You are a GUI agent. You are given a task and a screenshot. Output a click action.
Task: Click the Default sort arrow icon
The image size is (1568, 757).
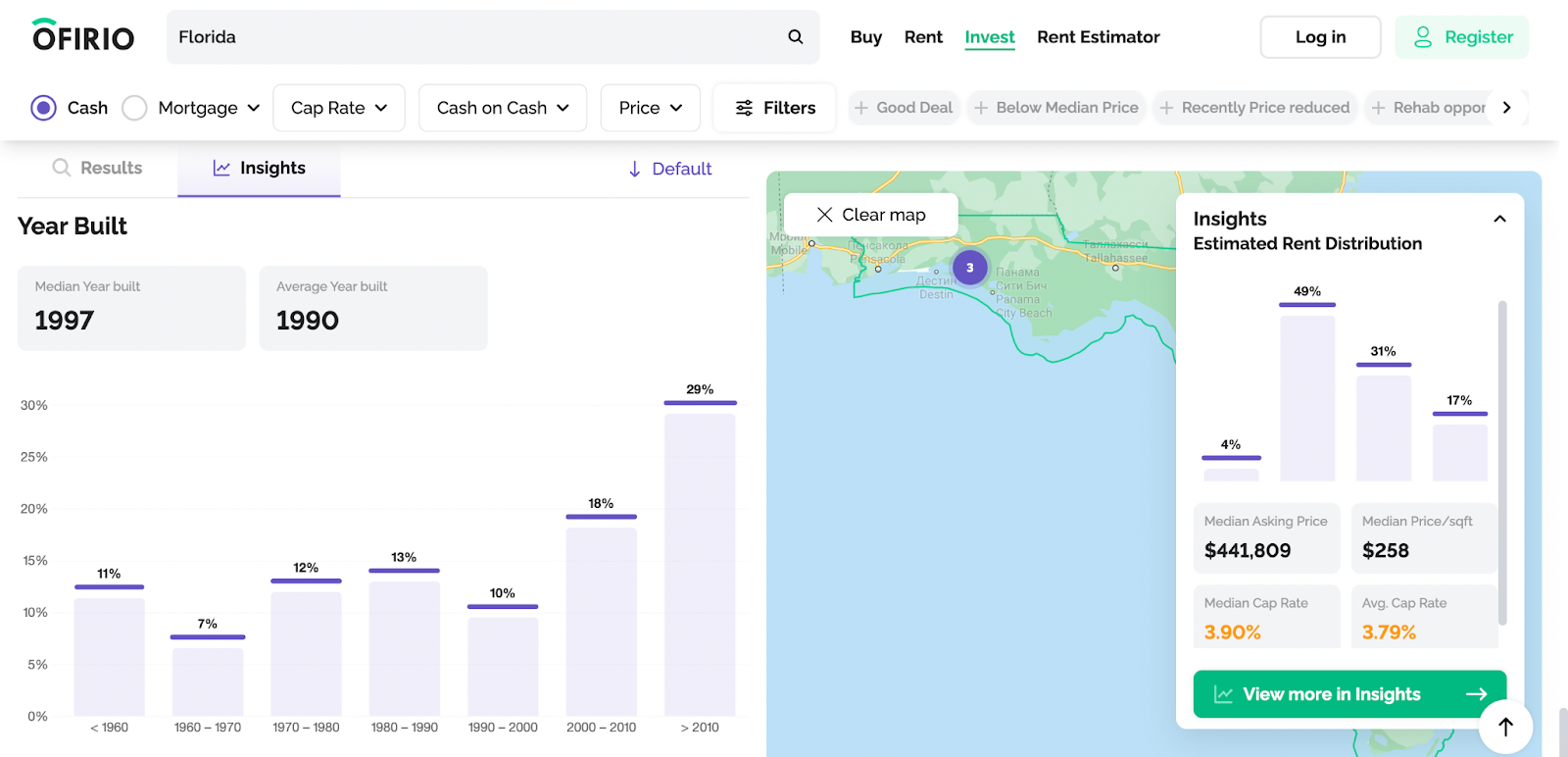635,170
